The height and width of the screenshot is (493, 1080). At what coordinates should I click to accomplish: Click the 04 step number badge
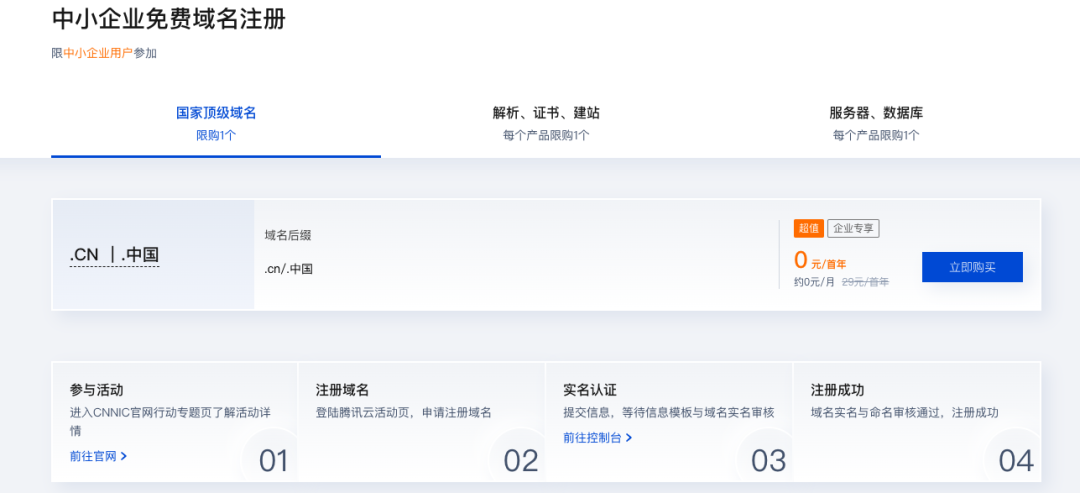click(x=1016, y=461)
